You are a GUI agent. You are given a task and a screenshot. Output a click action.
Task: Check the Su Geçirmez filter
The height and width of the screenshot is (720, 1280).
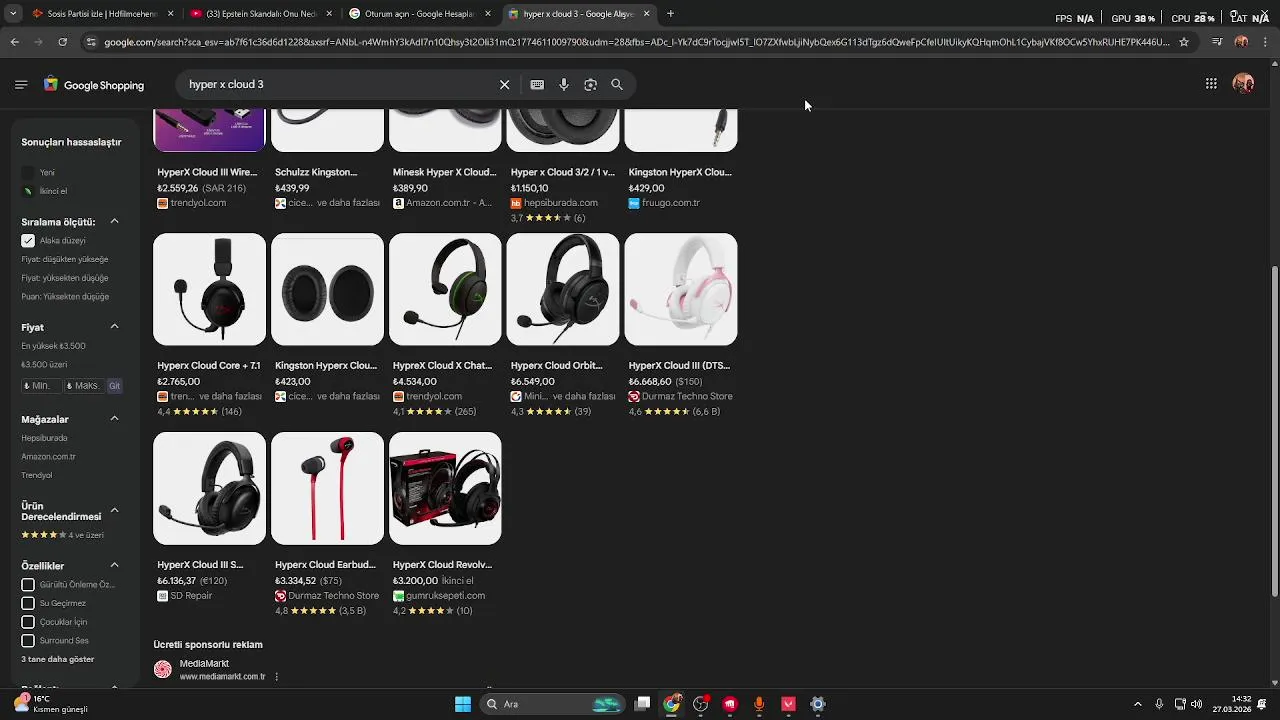point(28,604)
